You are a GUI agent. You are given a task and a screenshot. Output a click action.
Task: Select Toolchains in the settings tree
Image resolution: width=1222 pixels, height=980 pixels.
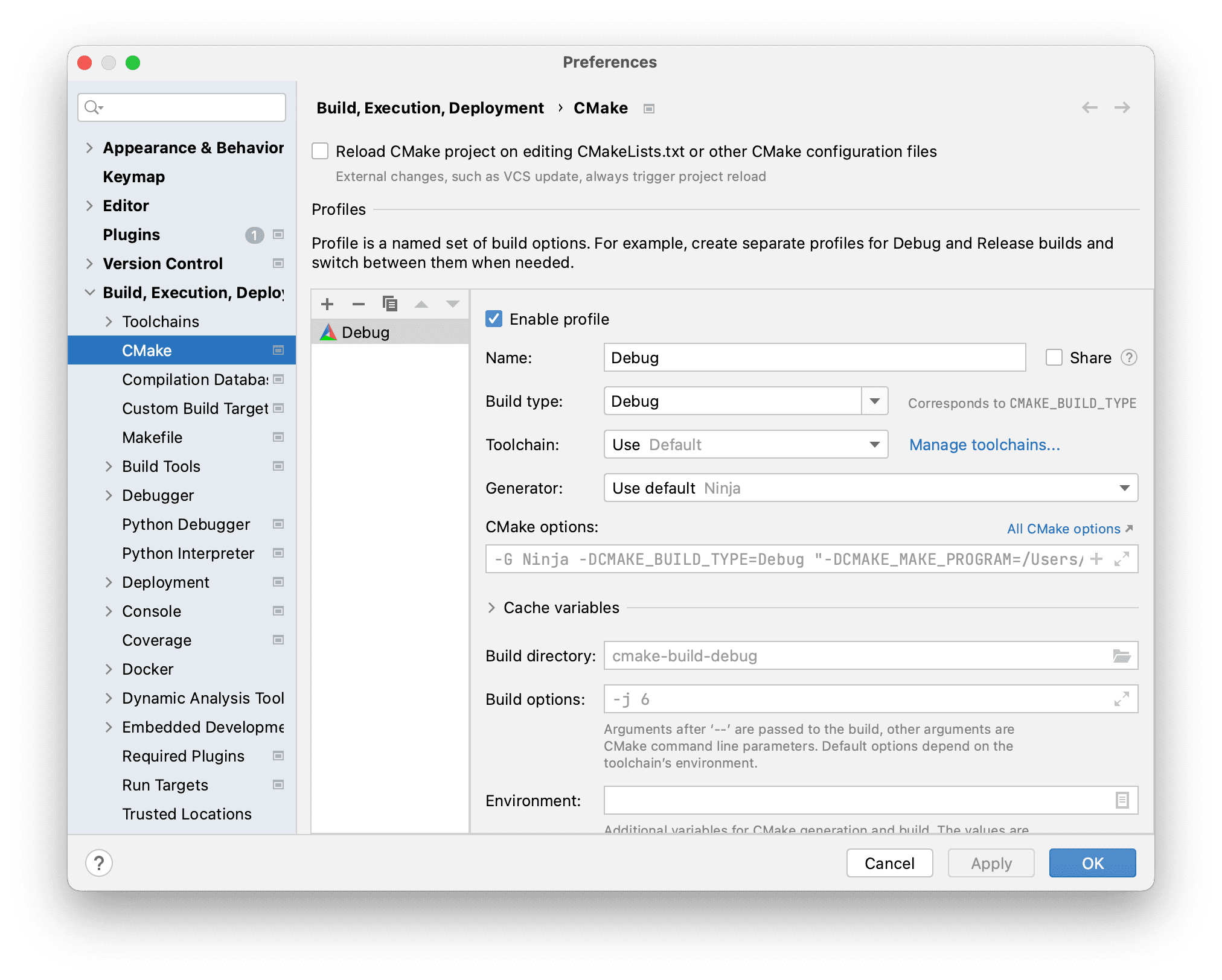[161, 322]
